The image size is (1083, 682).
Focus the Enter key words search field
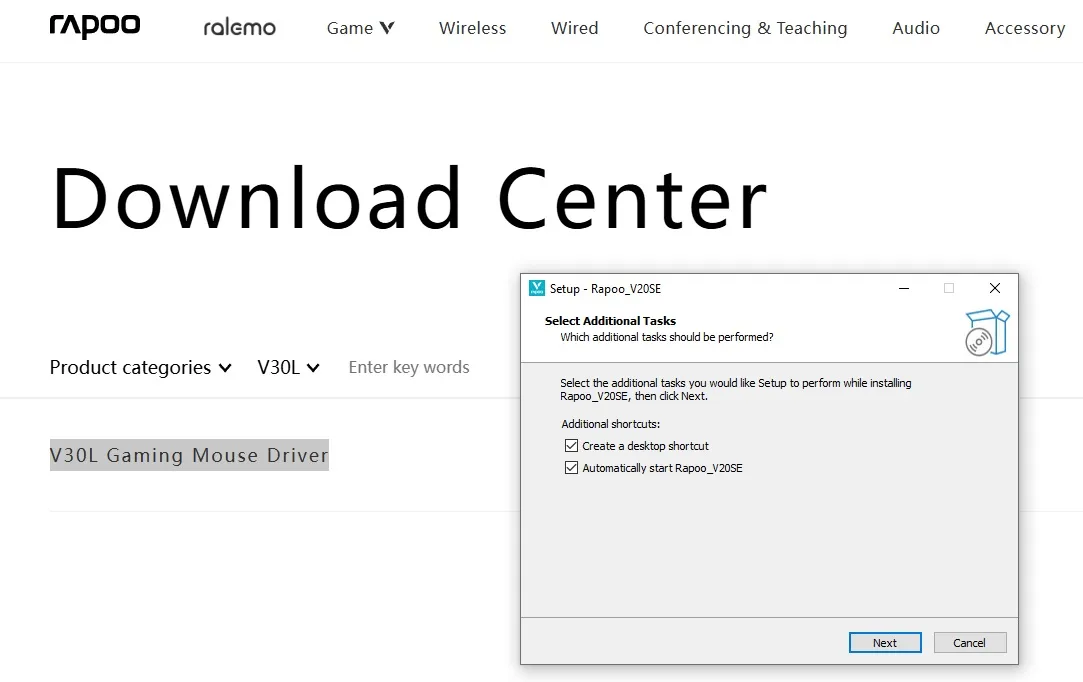(x=409, y=368)
